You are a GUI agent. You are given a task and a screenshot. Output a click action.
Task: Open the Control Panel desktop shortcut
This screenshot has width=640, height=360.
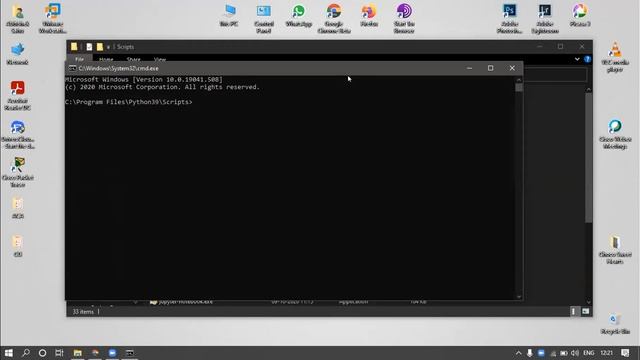[264, 18]
